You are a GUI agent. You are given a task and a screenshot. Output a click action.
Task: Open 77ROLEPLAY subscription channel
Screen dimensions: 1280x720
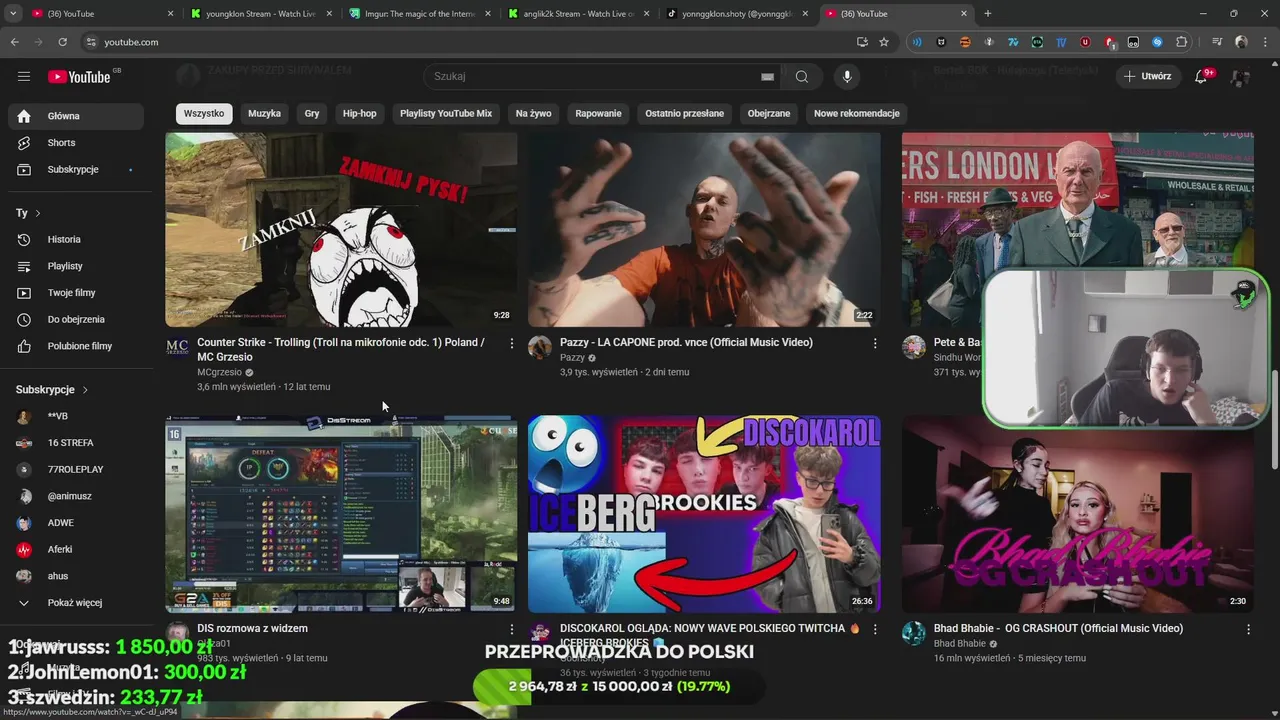(76, 469)
